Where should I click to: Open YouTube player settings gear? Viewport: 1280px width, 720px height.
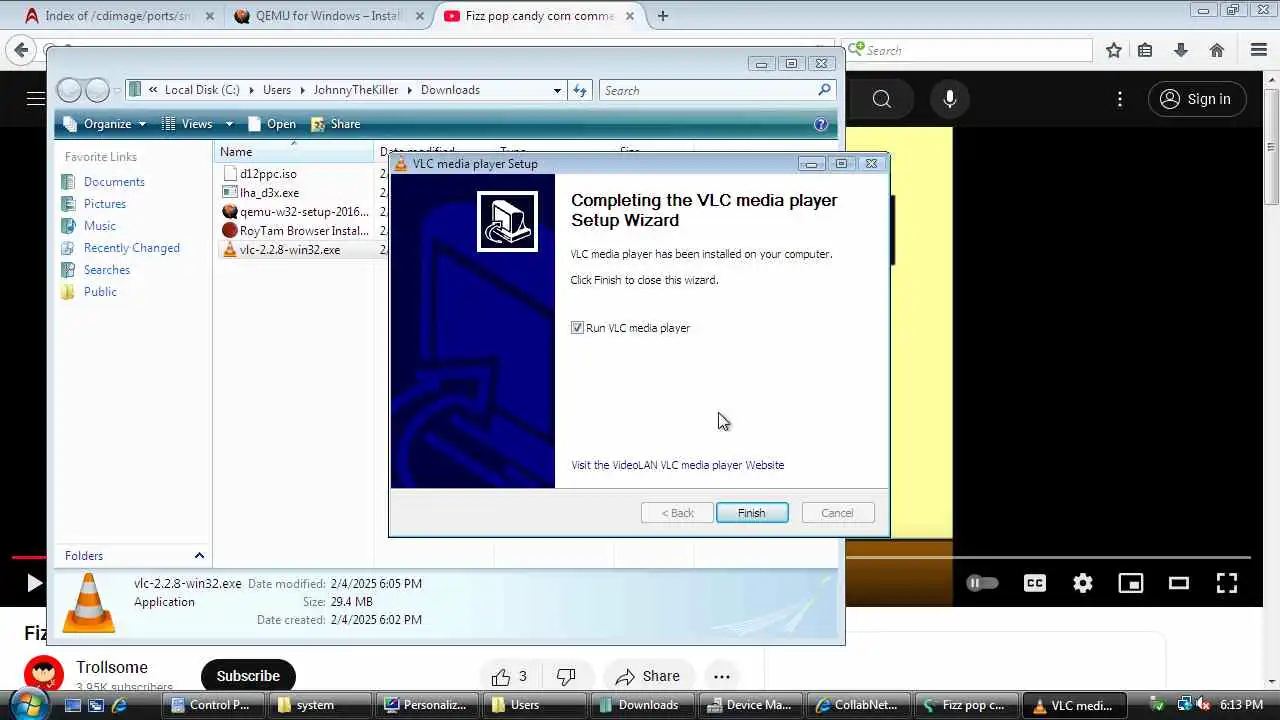pyautogui.click(x=1083, y=583)
